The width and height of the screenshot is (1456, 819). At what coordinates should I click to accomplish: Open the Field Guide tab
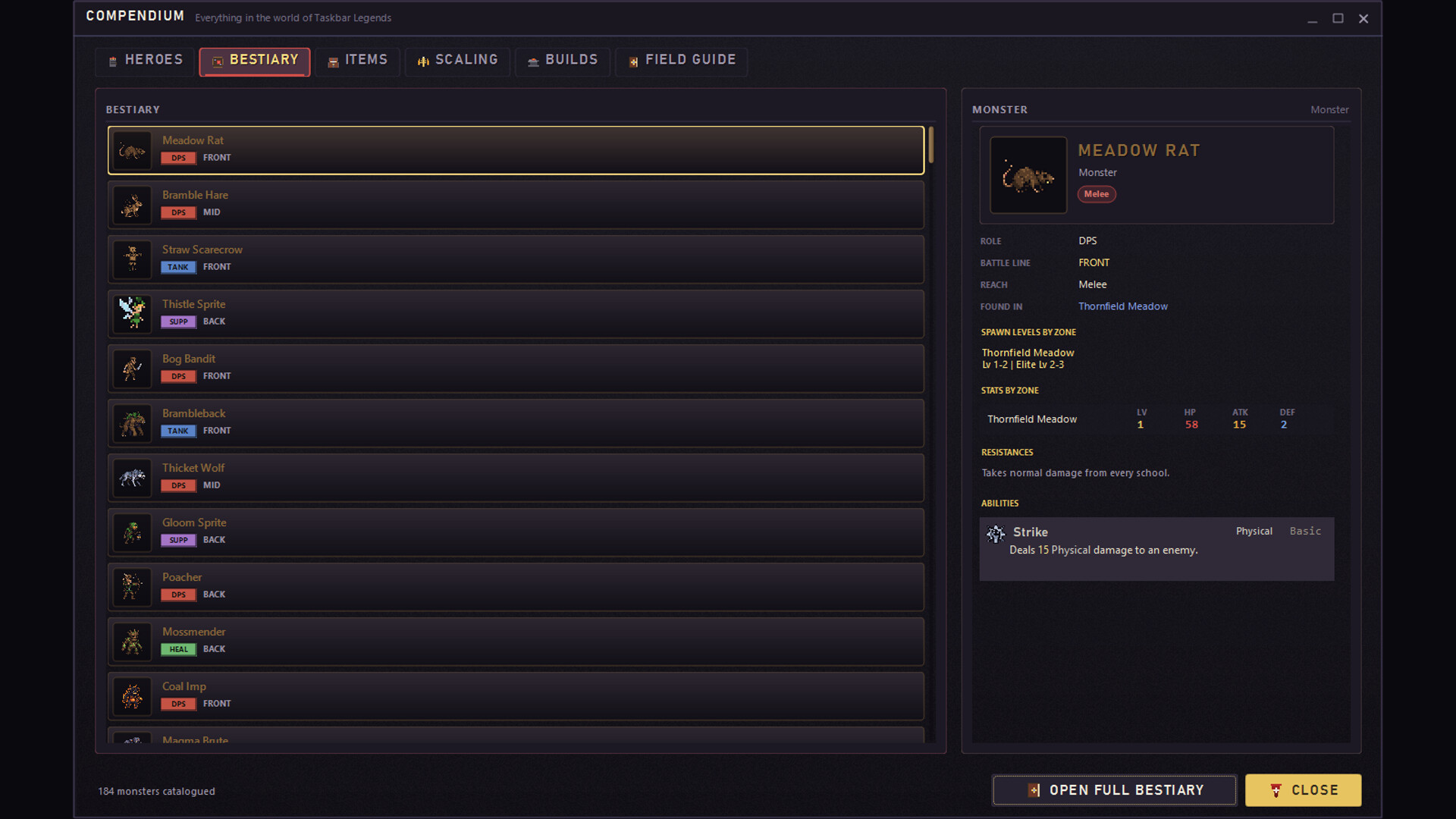coord(681,61)
